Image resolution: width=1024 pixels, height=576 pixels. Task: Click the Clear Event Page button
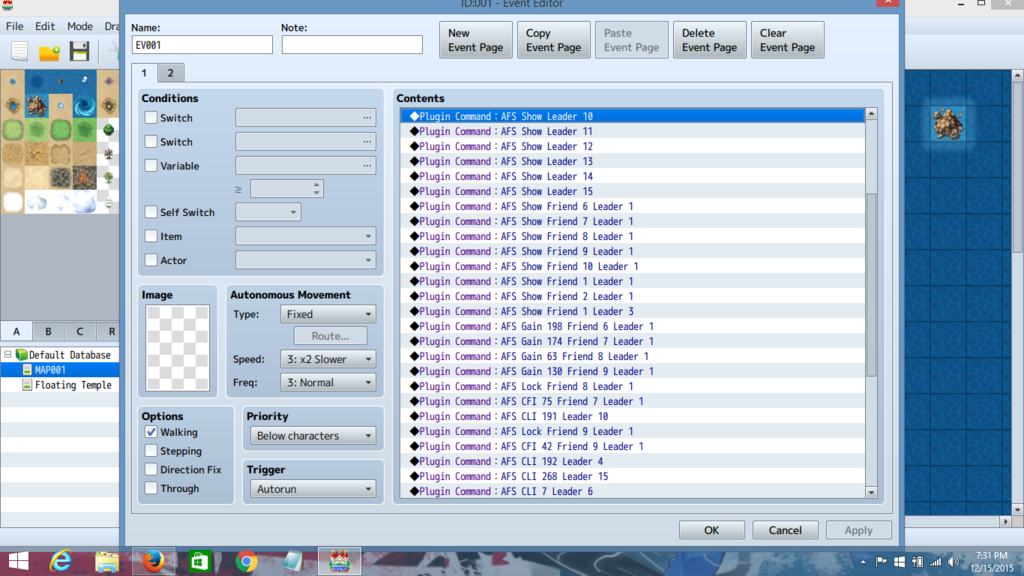point(787,40)
